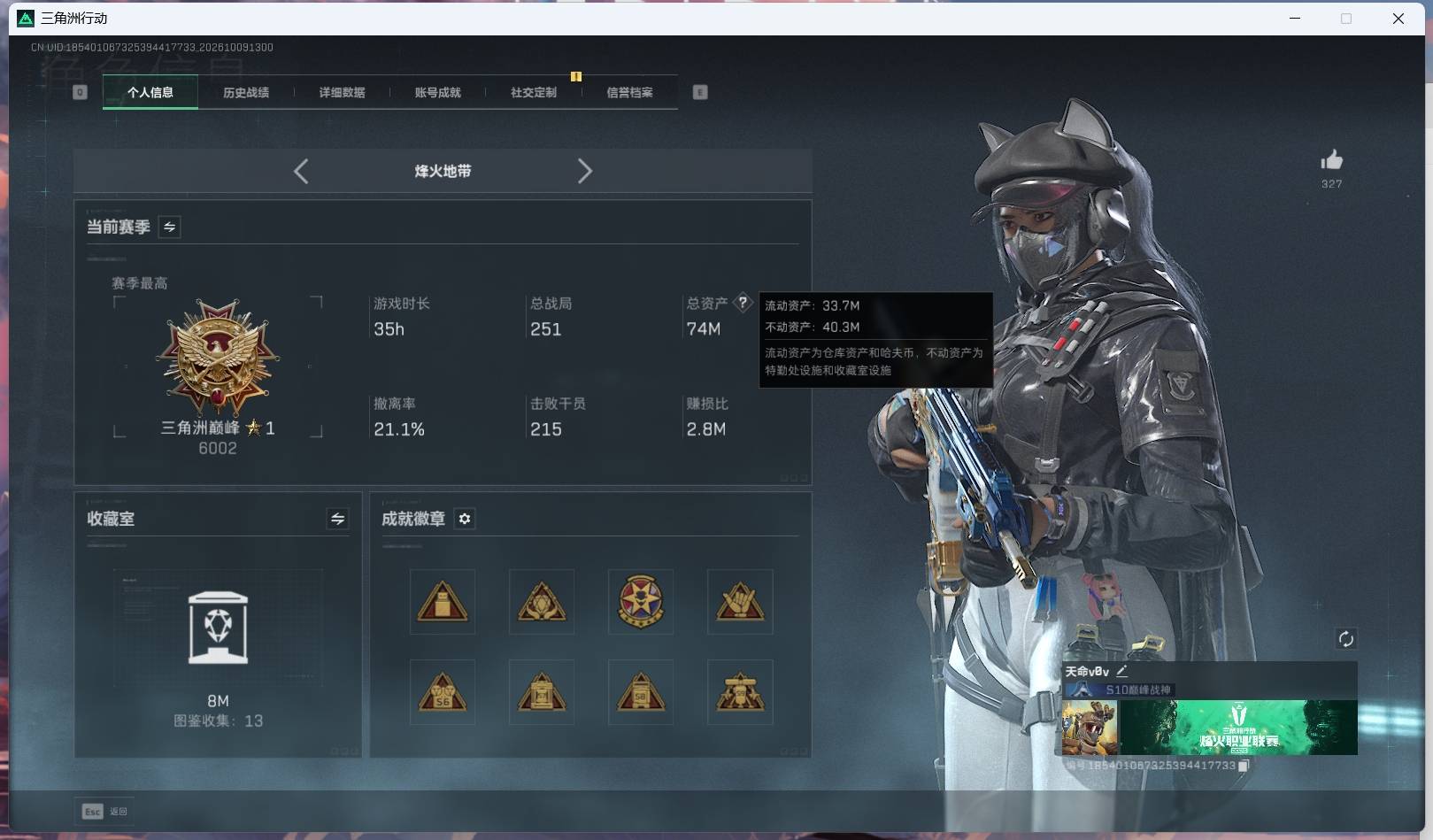Select the S6 season badge
The height and width of the screenshot is (840, 1433).
443,692
